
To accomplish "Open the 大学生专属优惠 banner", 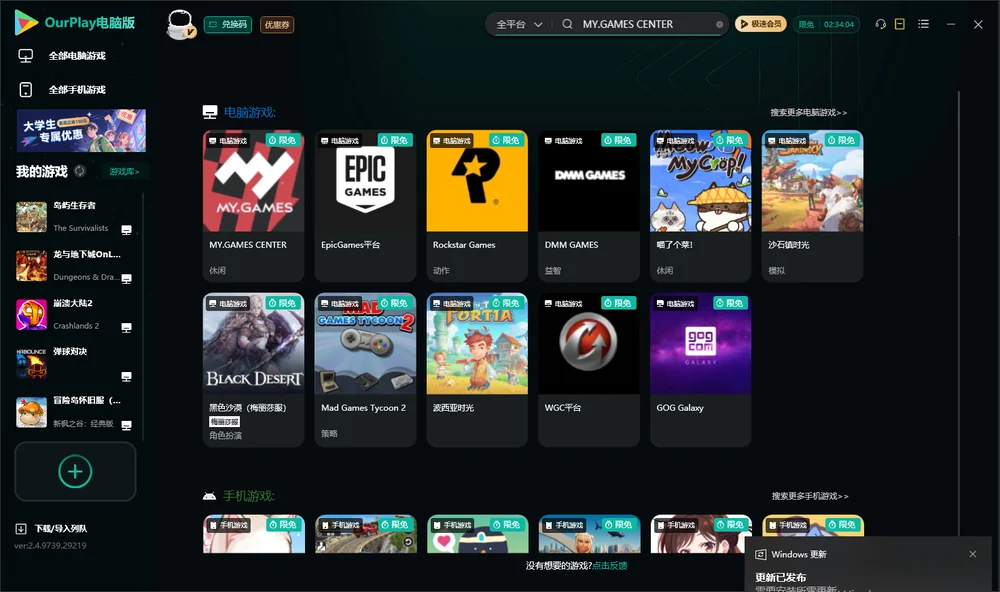I will tap(82, 131).
